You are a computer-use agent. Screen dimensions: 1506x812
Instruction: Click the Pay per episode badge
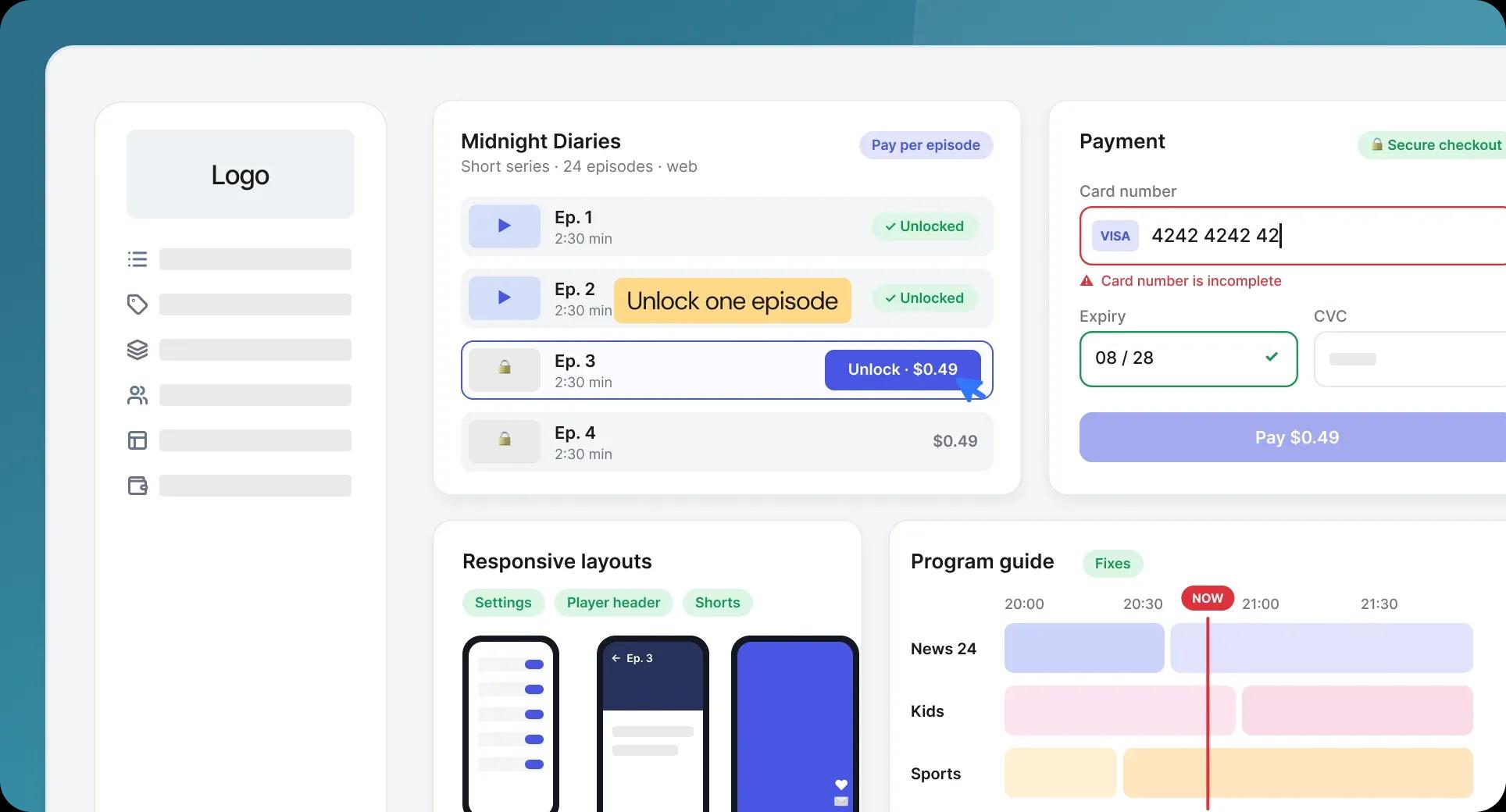926,145
